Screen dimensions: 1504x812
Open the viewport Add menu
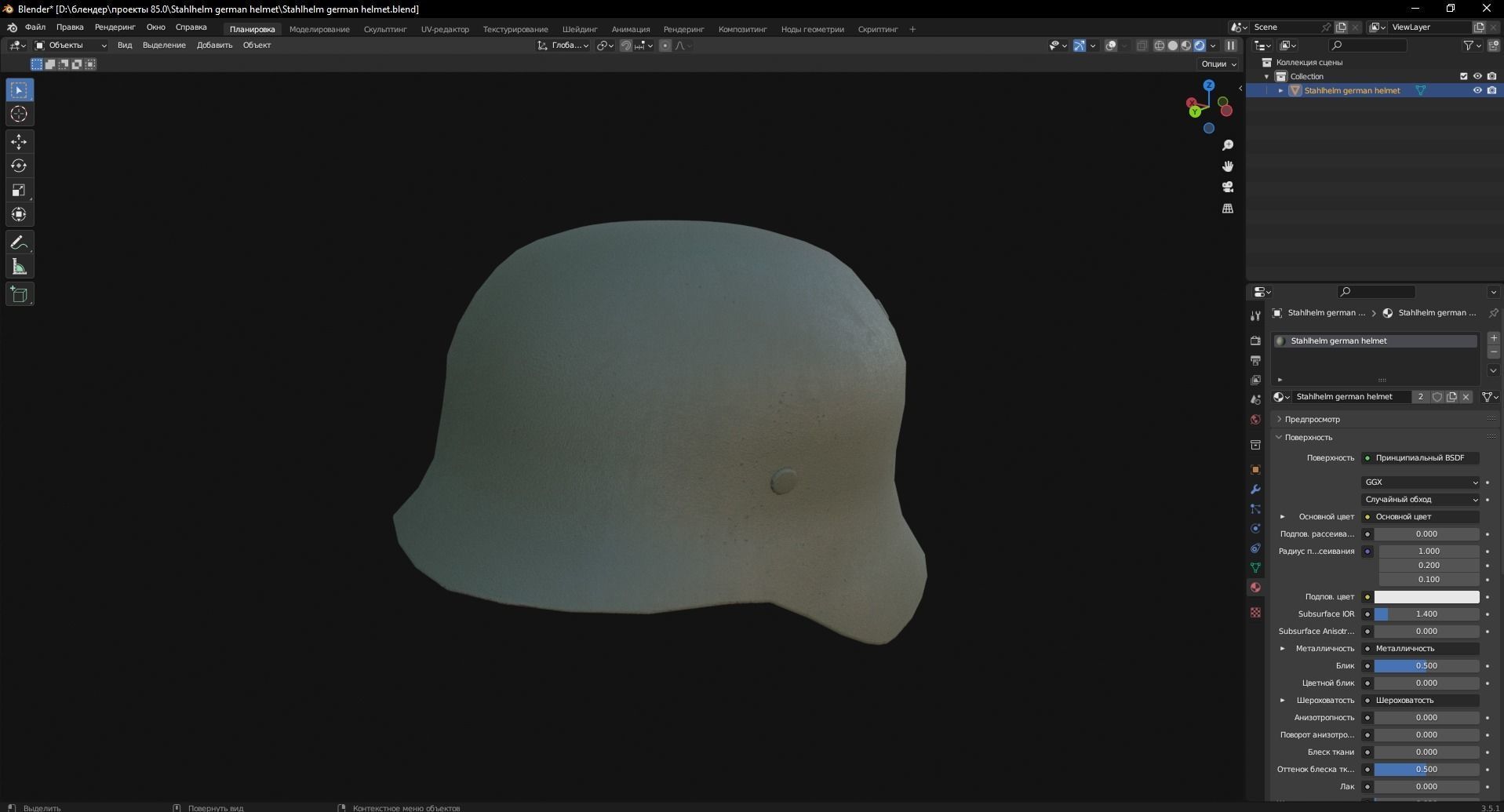point(214,46)
